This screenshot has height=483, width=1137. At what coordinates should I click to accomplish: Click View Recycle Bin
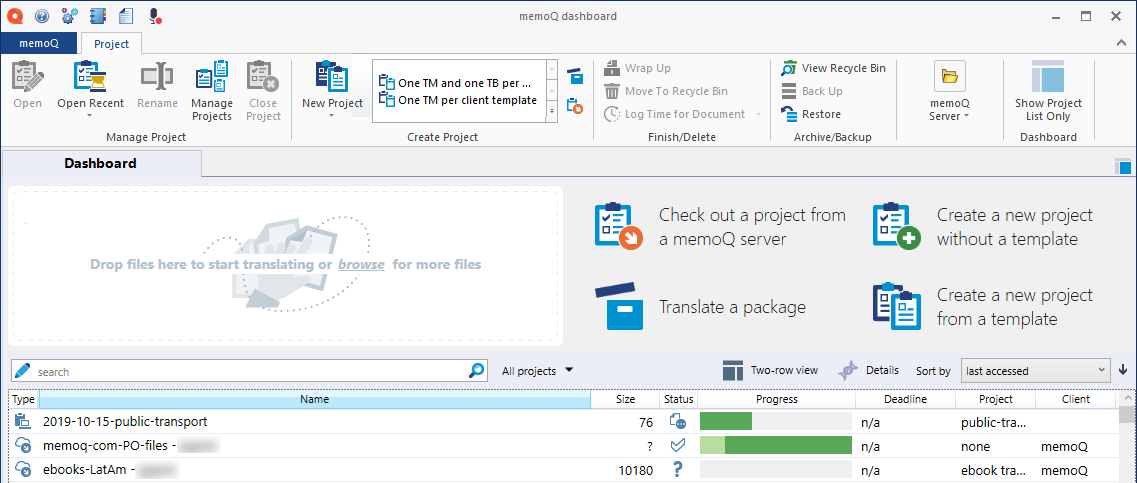click(833, 68)
